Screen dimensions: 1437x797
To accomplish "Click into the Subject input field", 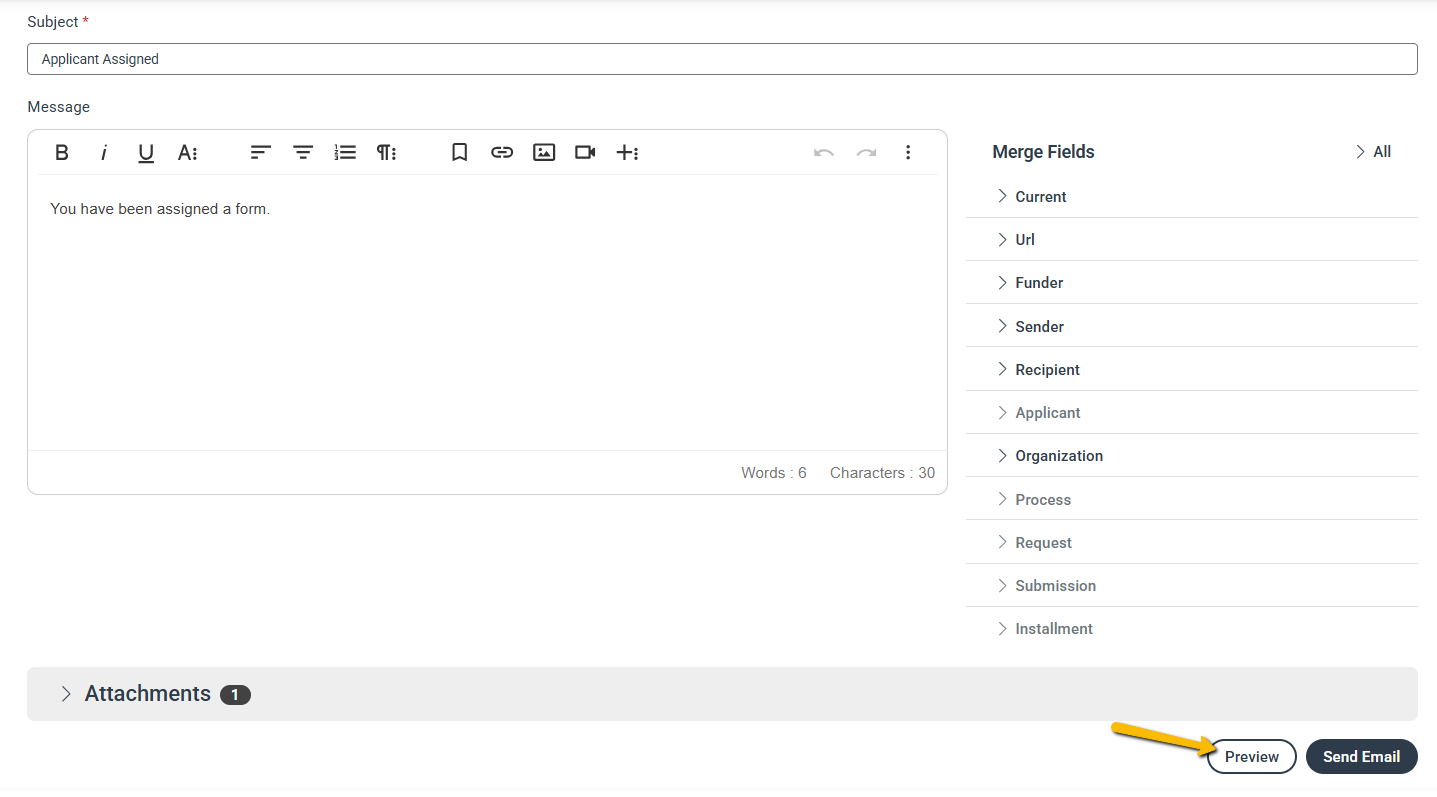I will (x=722, y=59).
